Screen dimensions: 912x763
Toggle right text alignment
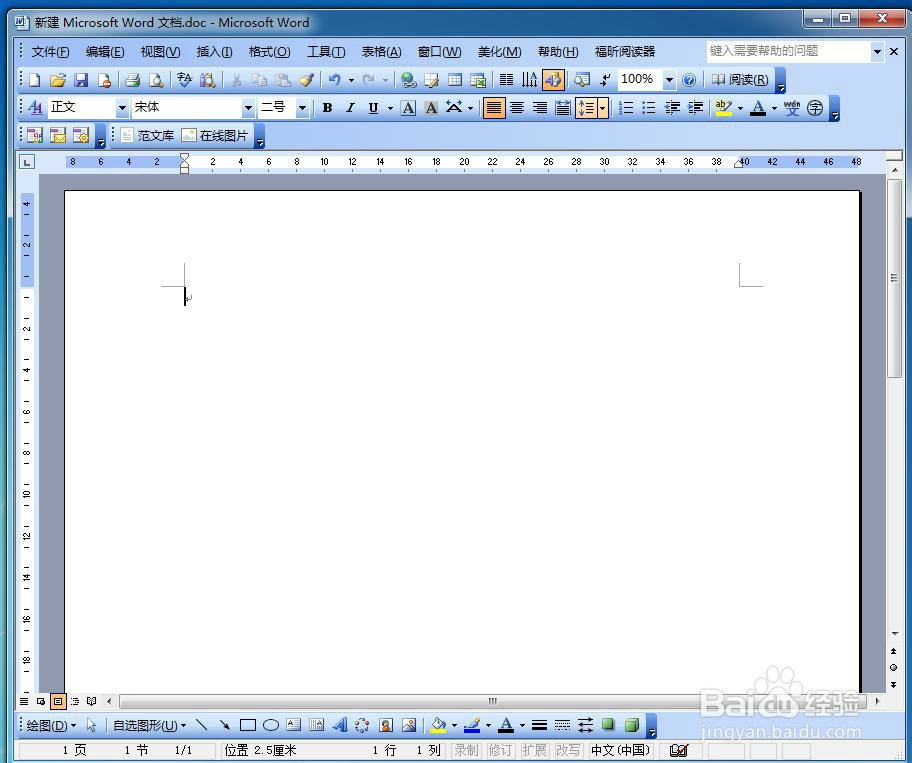tap(540, 108)
